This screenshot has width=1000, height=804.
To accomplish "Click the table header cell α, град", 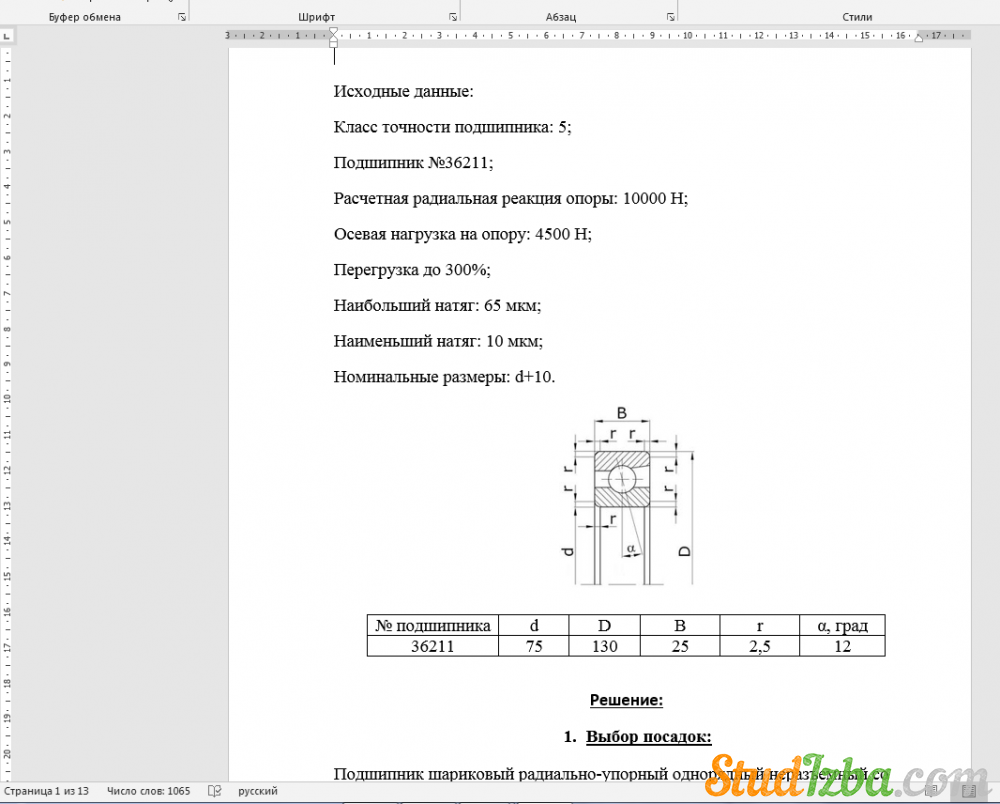I will coord(842,626).
